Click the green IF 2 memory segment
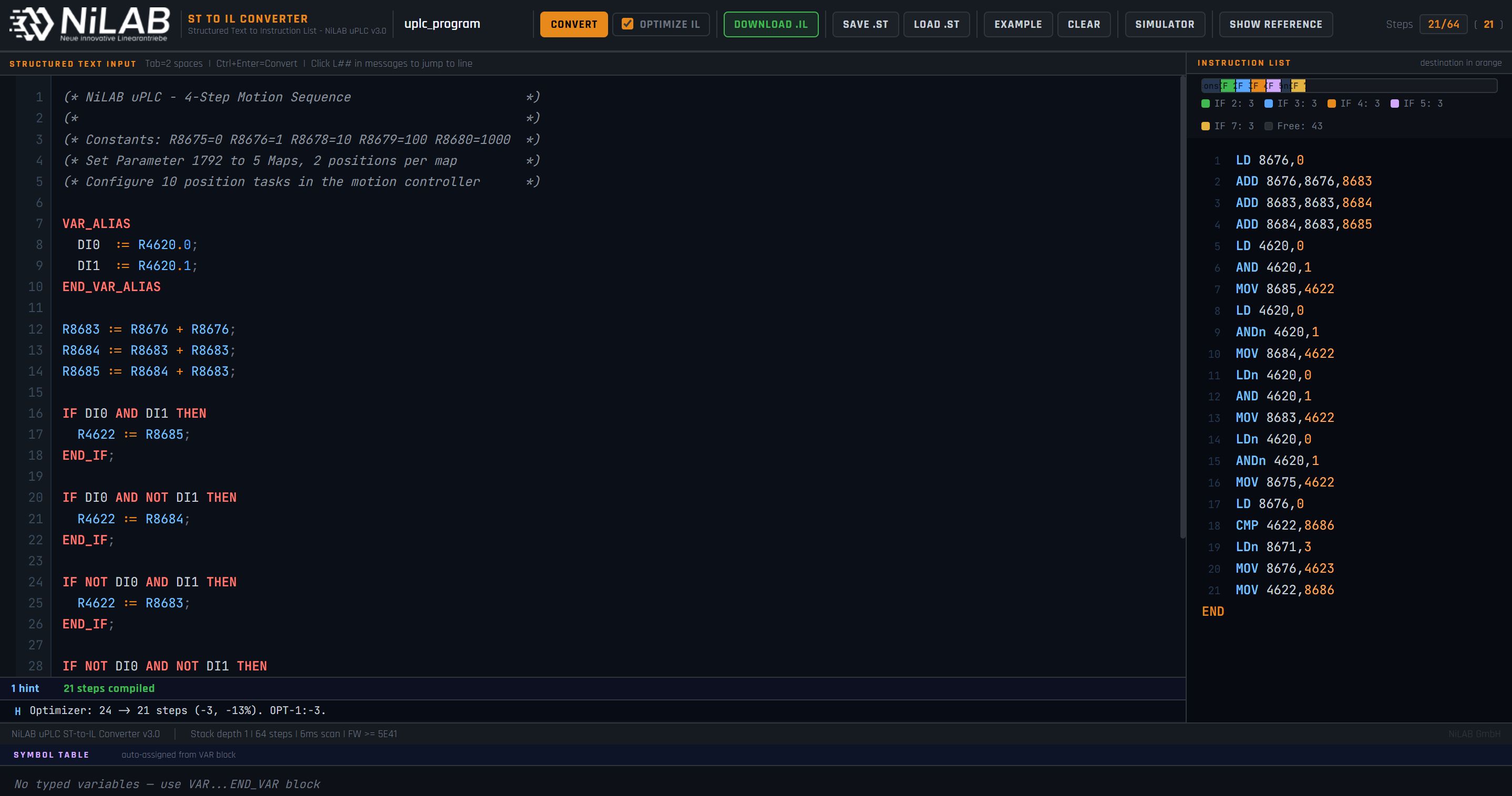The image size is (1512, 796). coord(1227,86)
